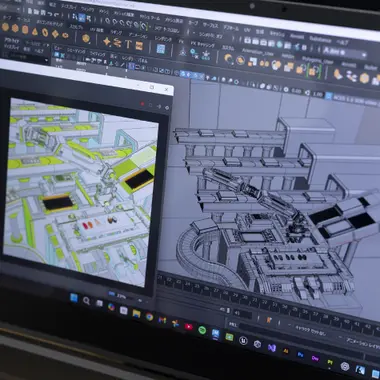380x380 pixels.
Task: Create a polygon sphere from the shelf
Action: click(5, 27)
